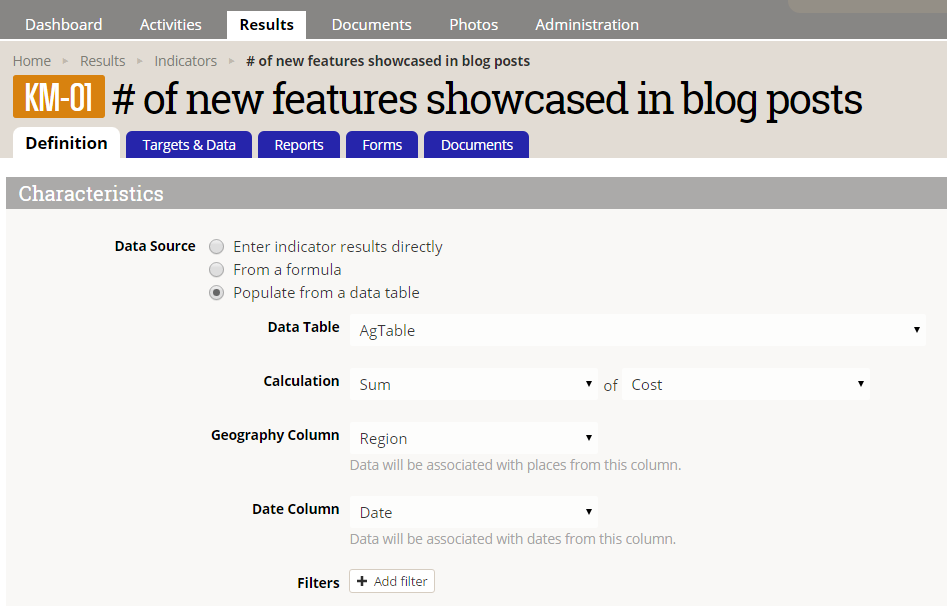Switch to the Targets & Data tab

pos(189,145)
